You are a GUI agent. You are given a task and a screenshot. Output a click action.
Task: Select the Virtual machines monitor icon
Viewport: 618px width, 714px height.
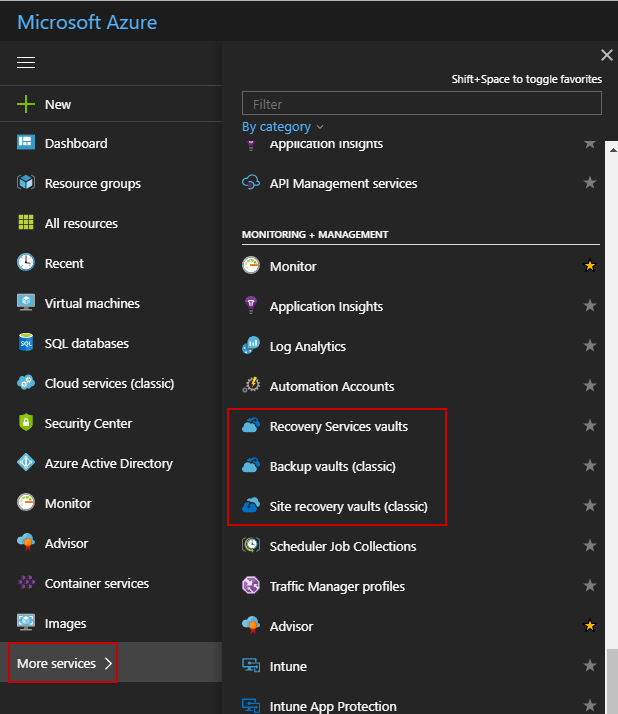tap(26, 303)
